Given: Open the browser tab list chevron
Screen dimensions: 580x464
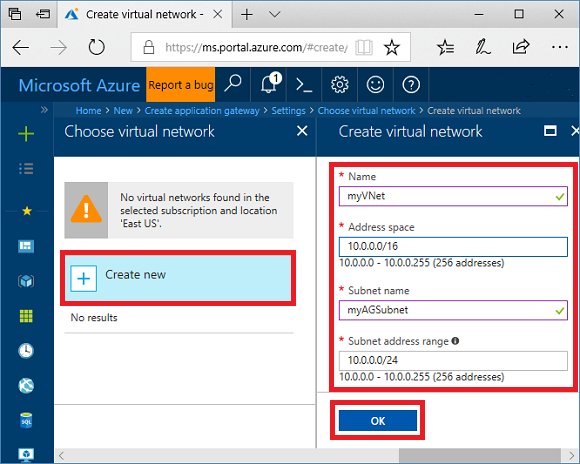Looking at the screenshot, I should [x=274, y=14].
